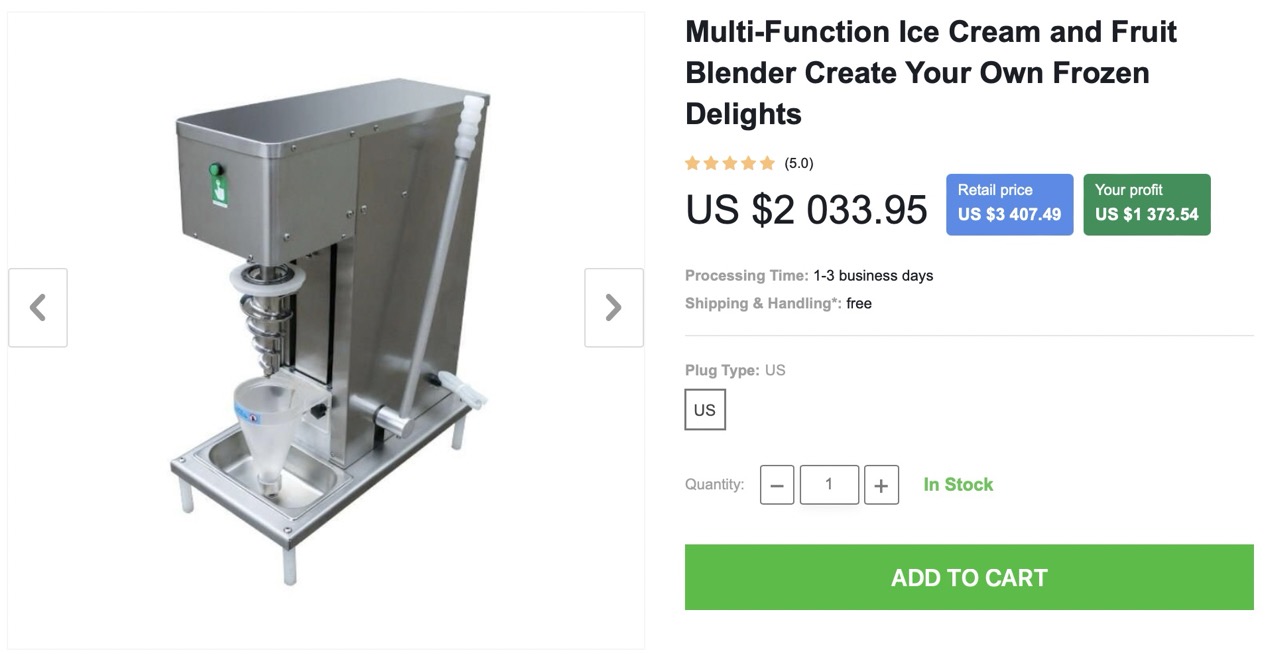Click the green Your profit badge
The height and width of the screenshot is (654, 1280).
pos(1146,204)
